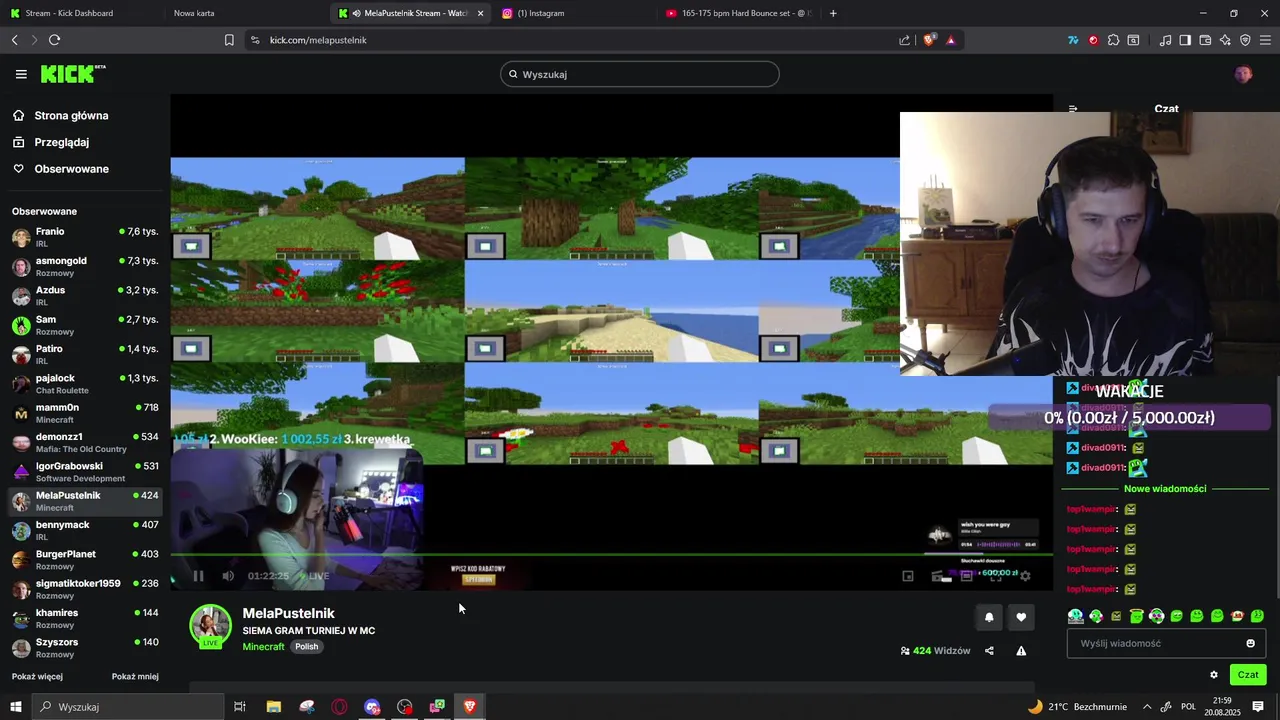
Task: Open Brave Wallet icon
Action: coord(1205,40)
